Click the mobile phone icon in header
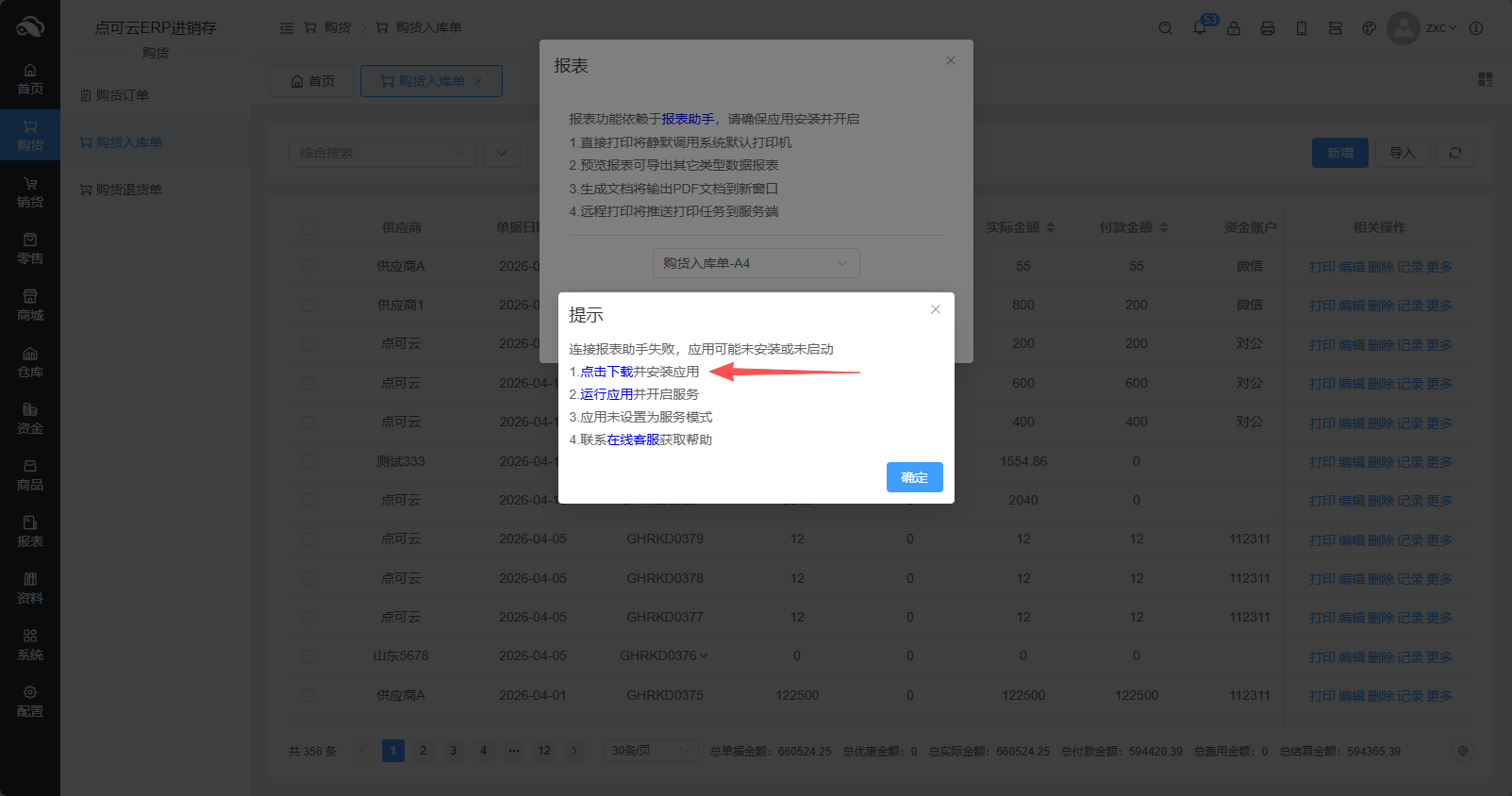 pos(1301,28)
